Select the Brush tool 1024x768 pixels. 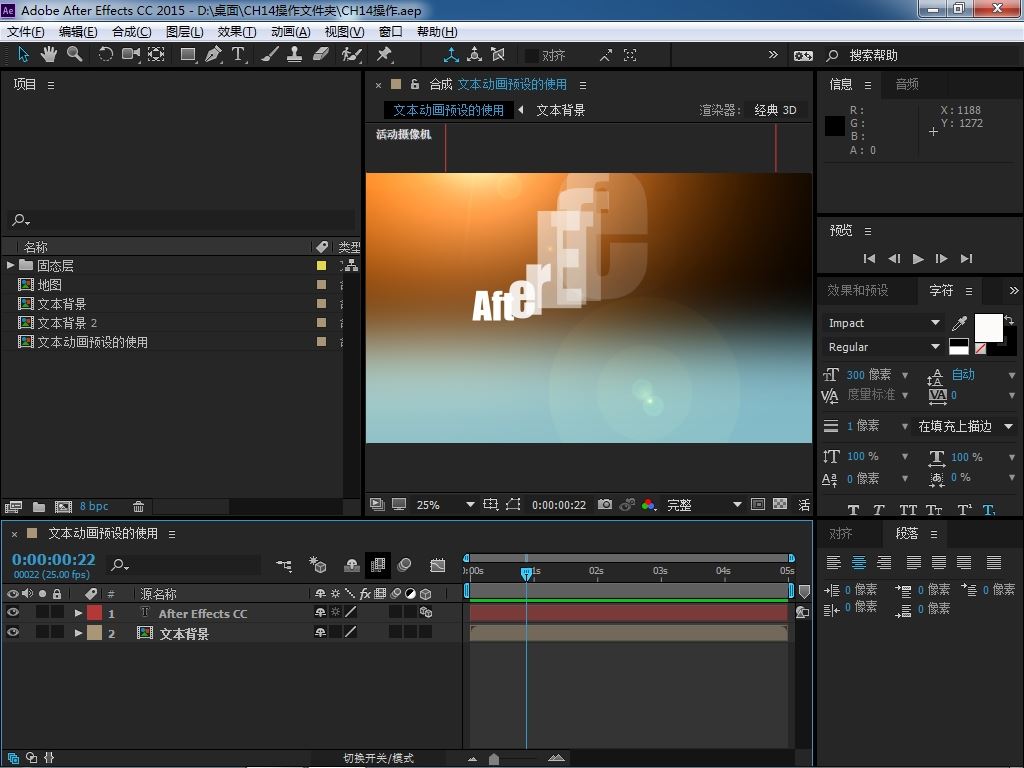pos(269,55)
